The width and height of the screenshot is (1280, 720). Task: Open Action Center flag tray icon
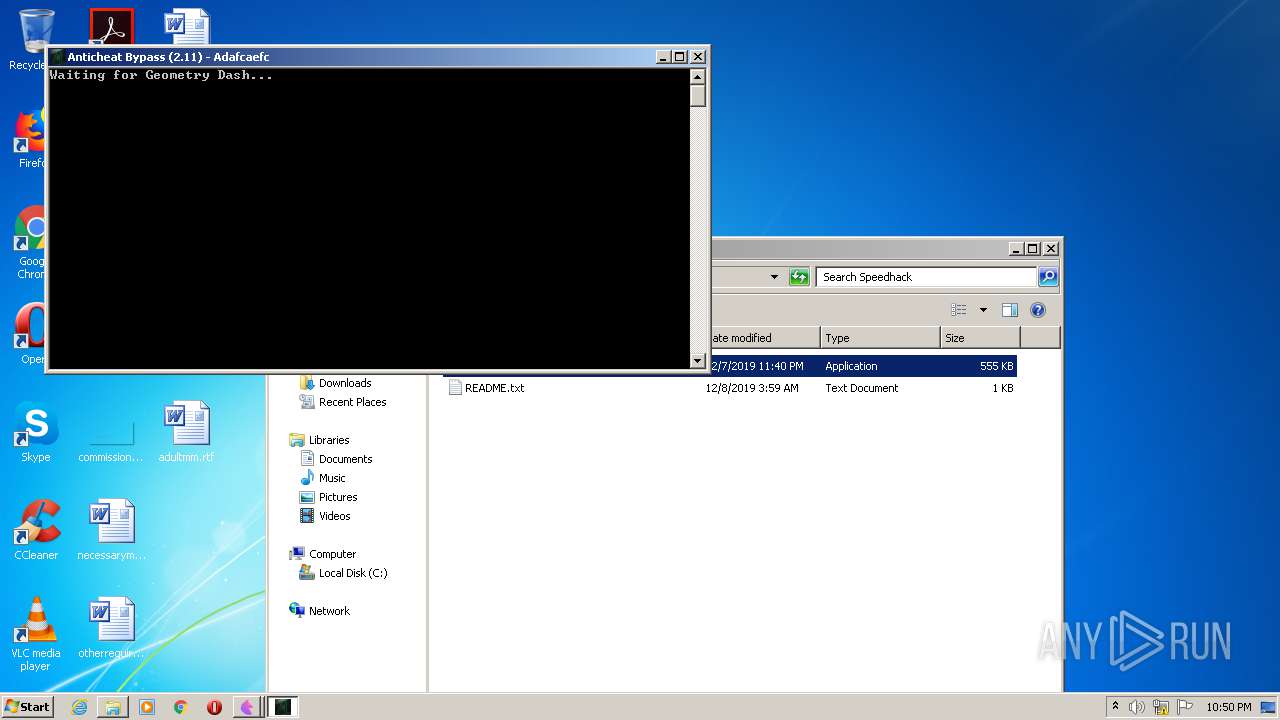point(1185,707)
